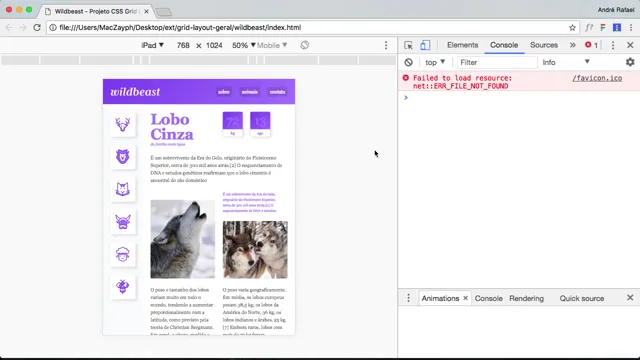This screenshot has height=360, width=640.
Task: Open the sobre nav link
Action: tap(224, 92)
